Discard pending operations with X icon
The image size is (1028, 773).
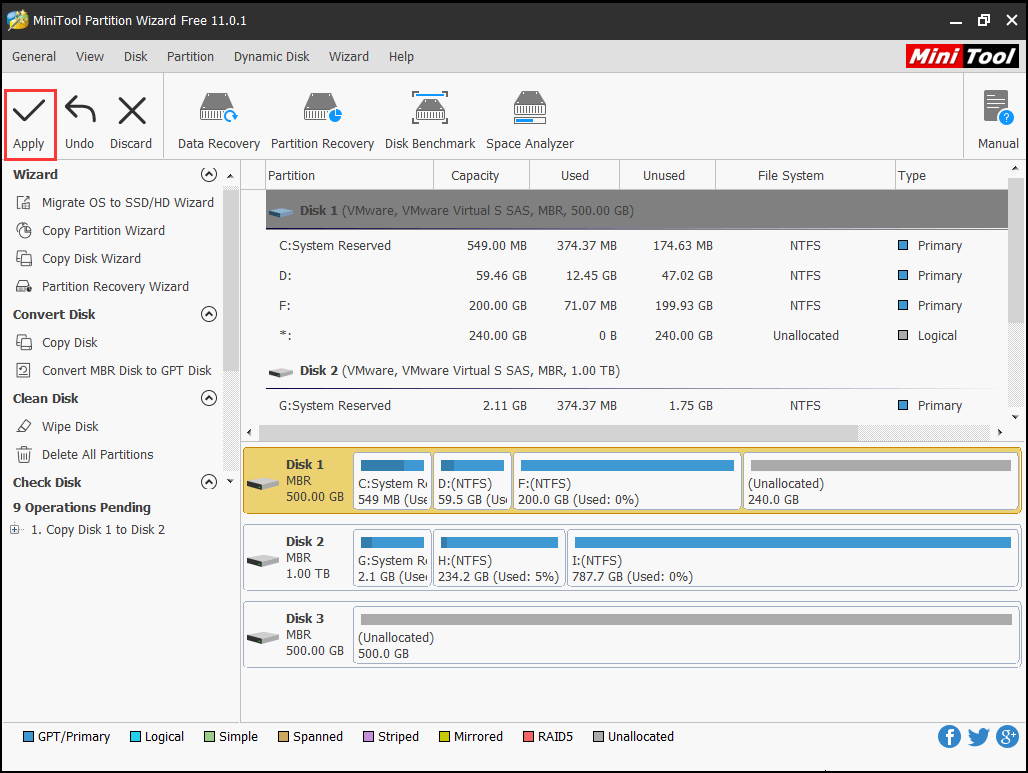click(x=131, y=123)
